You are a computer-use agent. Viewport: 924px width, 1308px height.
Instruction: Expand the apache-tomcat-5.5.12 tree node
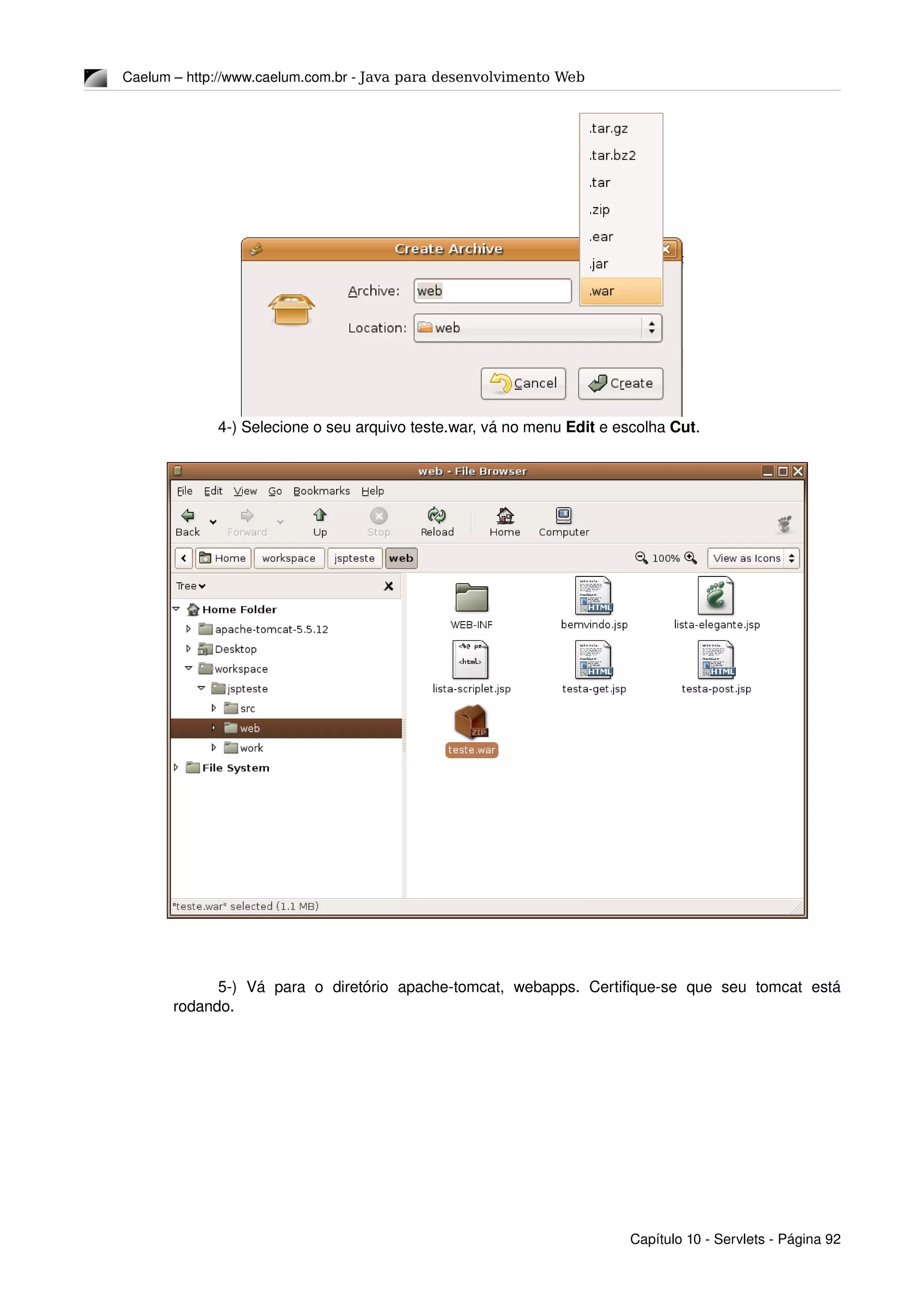[189, 629]
